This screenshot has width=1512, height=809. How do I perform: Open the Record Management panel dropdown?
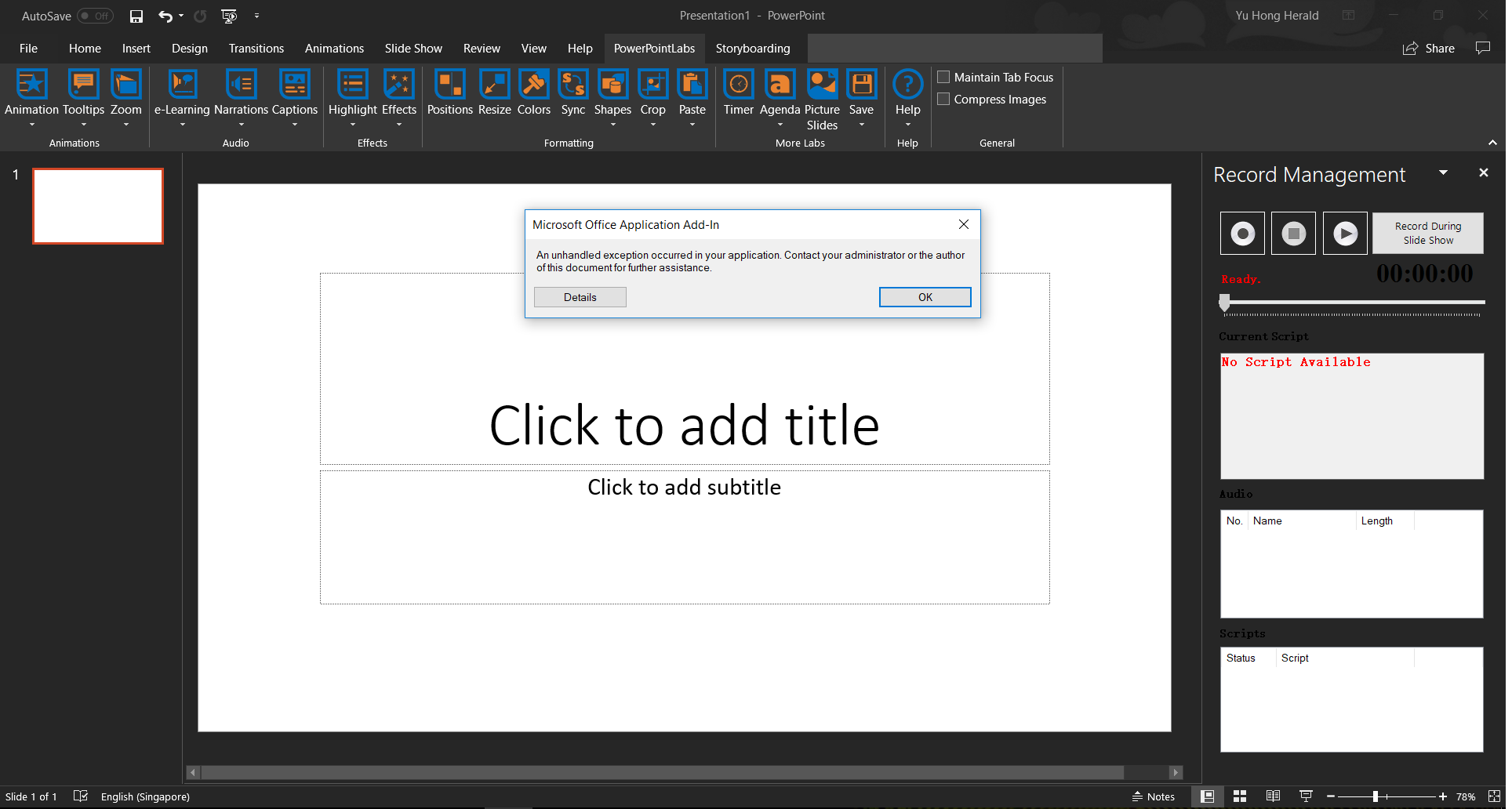1444,172
